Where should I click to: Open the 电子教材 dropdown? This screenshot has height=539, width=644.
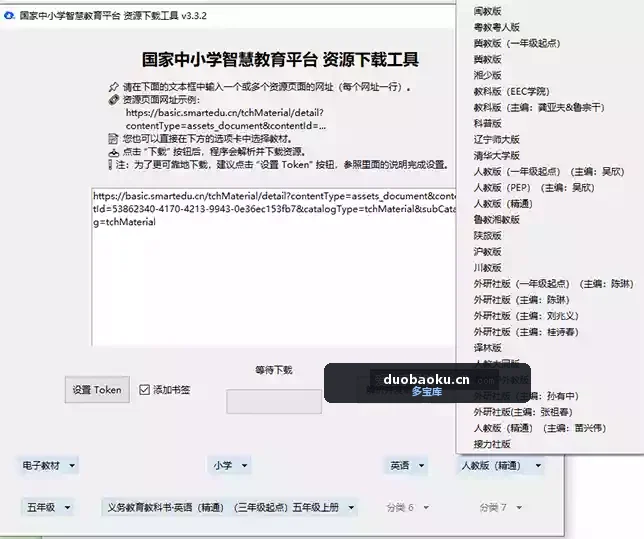click(x=48, y=465)
